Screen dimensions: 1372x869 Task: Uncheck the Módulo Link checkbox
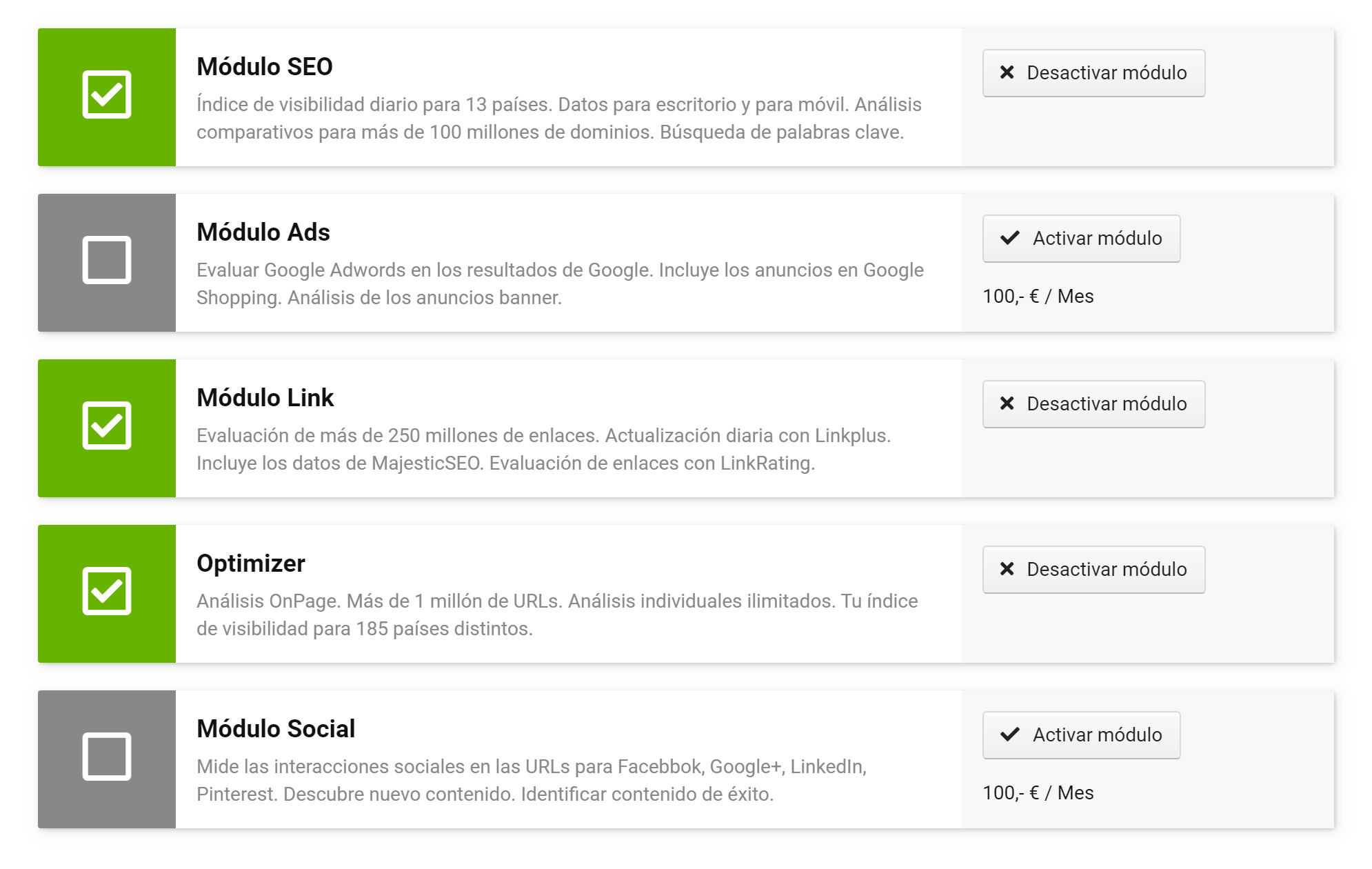[107, 426]
